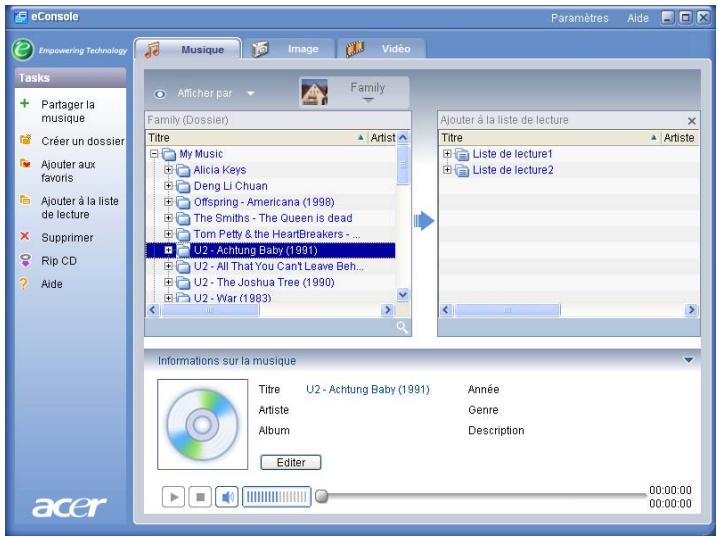This screenshot has height=537, width=718.
Task: Collapse the My Music tree node
Action: click(154, 154)
